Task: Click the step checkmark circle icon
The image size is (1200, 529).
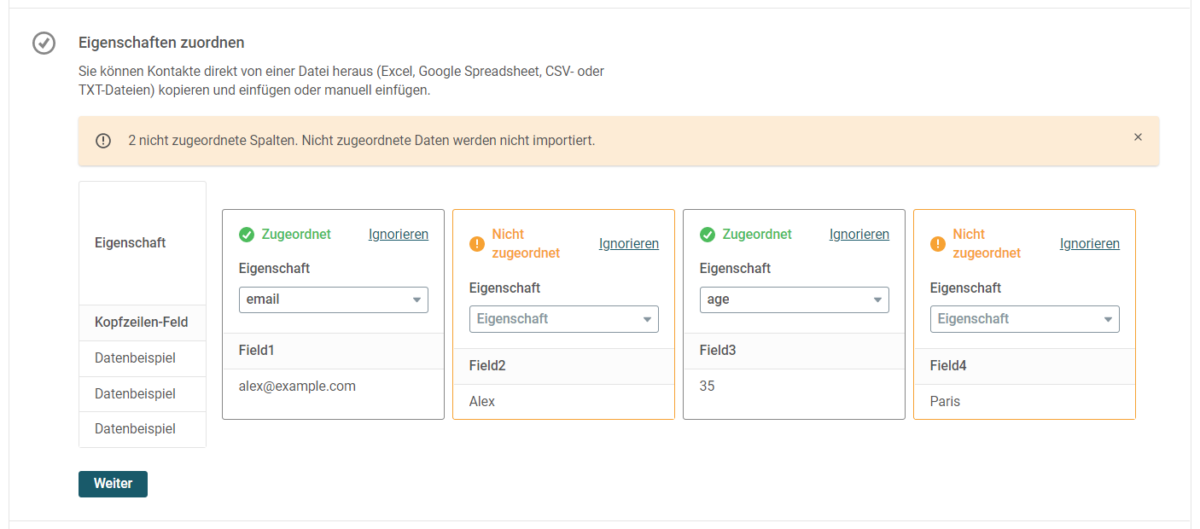Action: point(43,43)
